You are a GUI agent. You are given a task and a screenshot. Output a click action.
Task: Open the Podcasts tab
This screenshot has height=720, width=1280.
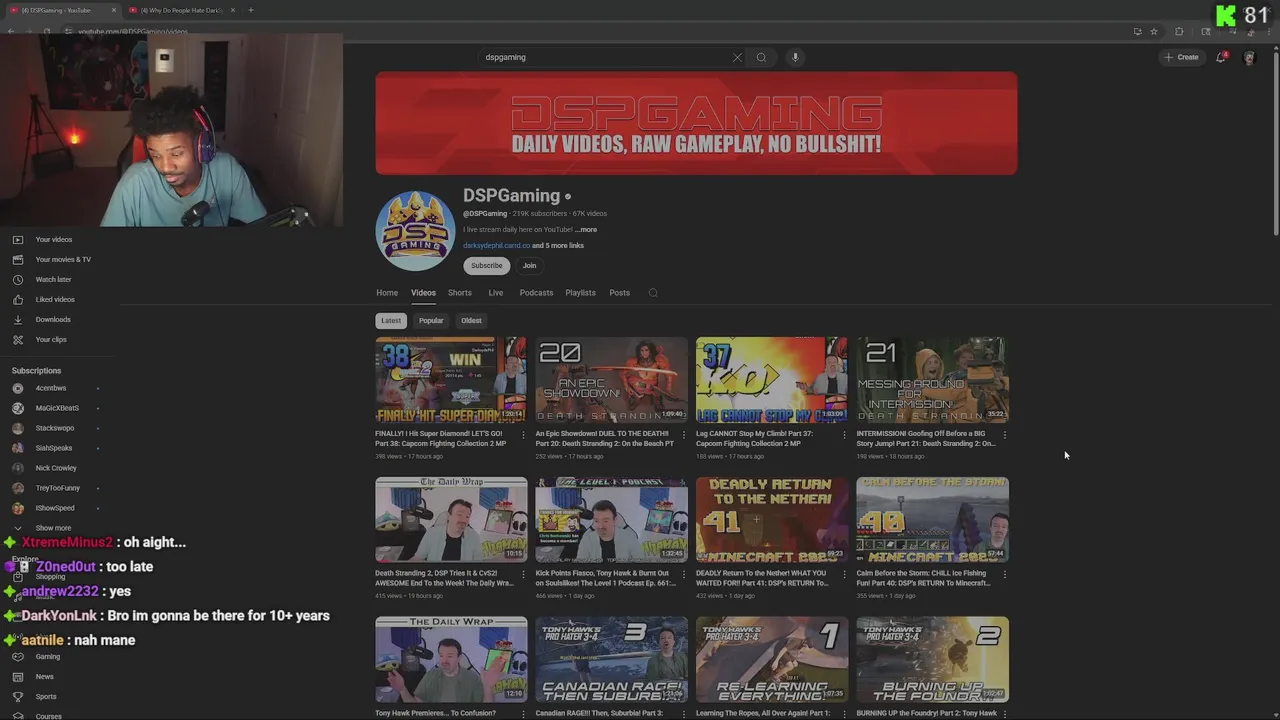[536, 293]
